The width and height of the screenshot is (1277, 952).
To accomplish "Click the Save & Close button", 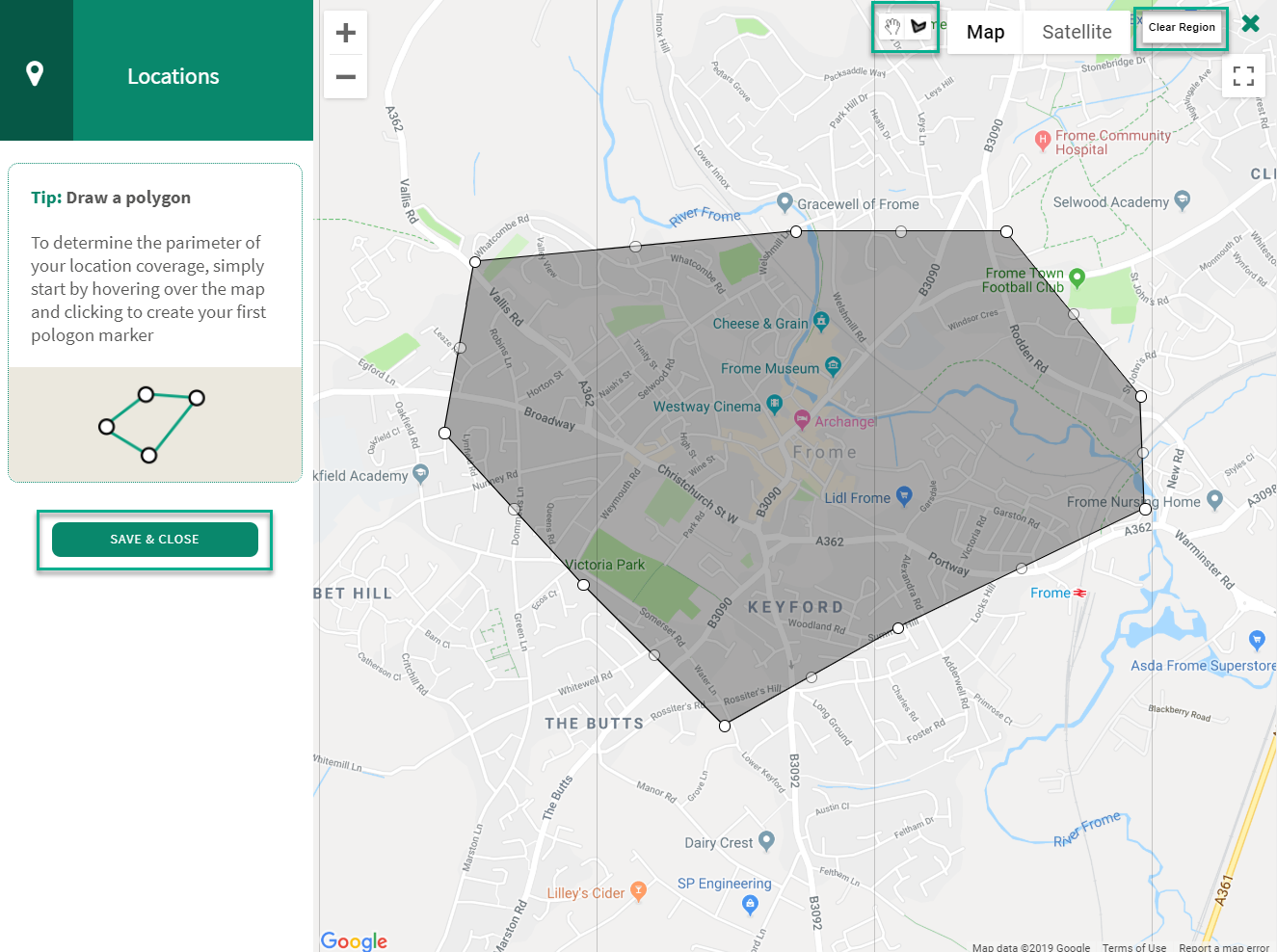I will coord(155,540).
